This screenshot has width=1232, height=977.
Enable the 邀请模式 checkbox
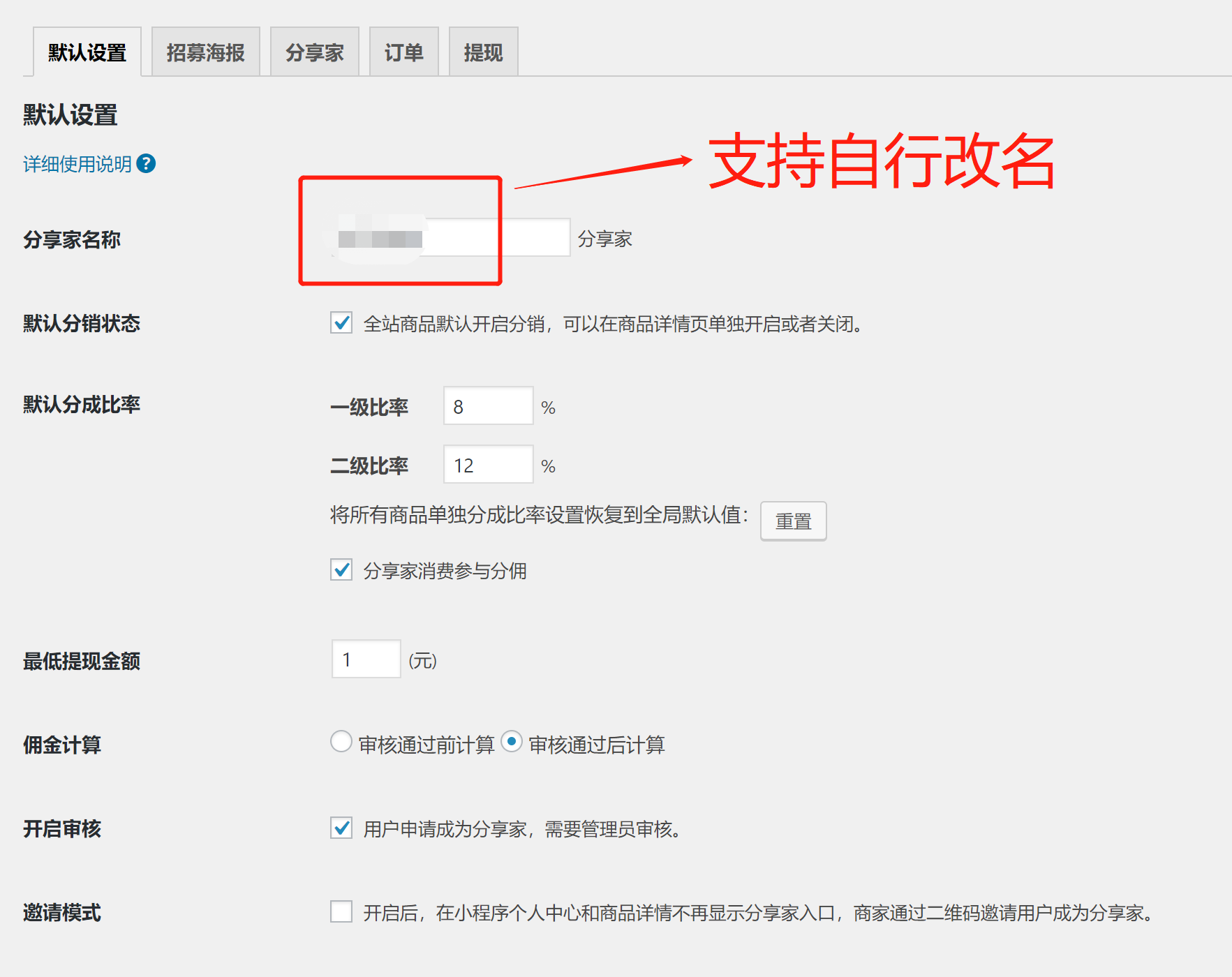[341, 911]
